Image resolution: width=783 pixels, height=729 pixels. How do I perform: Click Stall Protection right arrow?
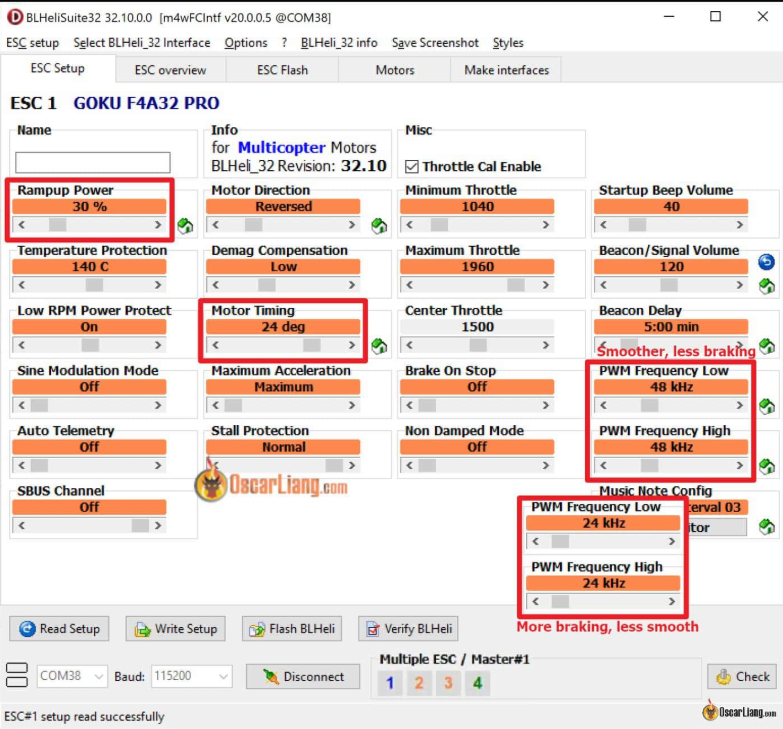(352, 465)
